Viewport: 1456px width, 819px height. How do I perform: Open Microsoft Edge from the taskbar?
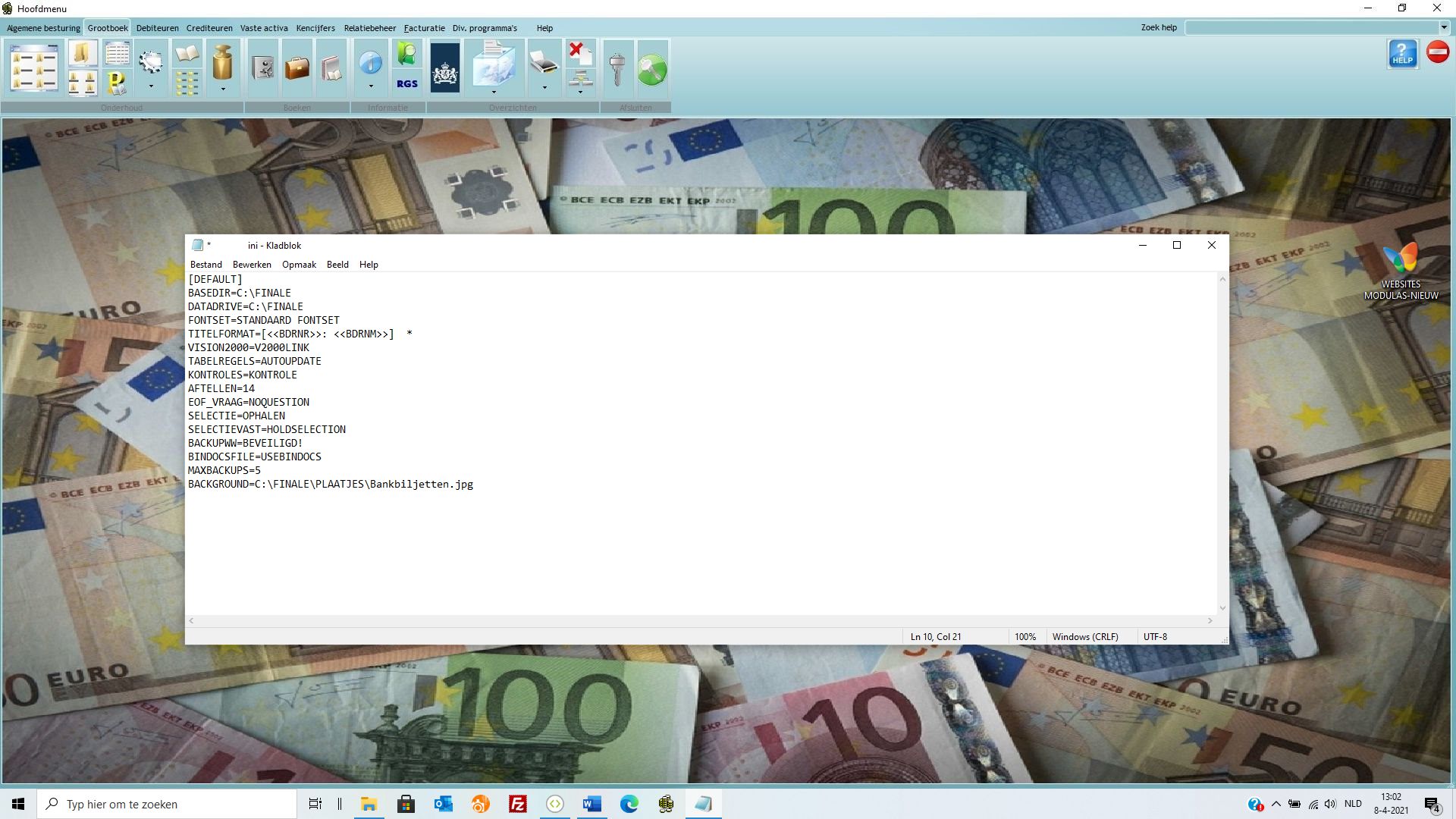point(629,804)
